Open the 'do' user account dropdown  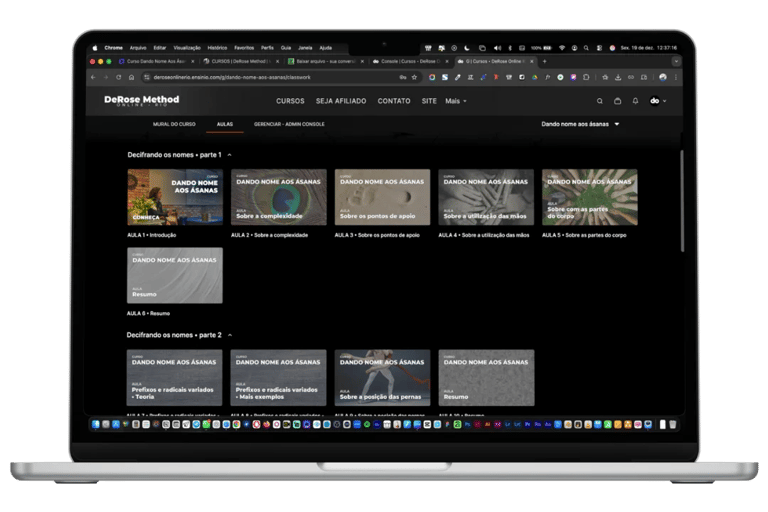point(658,101)
